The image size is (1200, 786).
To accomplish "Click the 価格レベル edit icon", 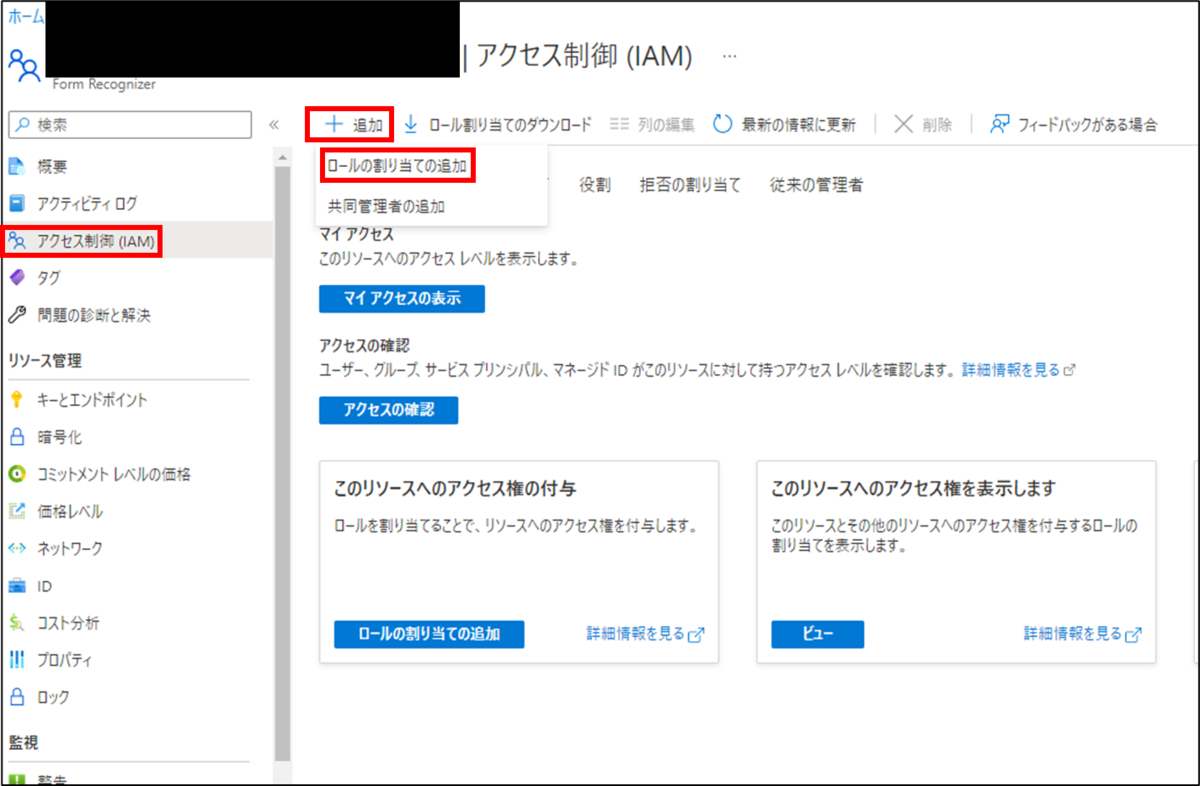I will [x=17, y=511].
